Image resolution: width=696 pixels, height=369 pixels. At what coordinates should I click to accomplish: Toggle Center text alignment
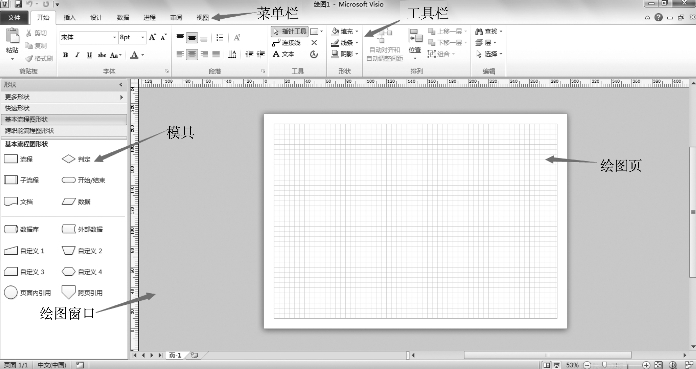tap(192, 54)
